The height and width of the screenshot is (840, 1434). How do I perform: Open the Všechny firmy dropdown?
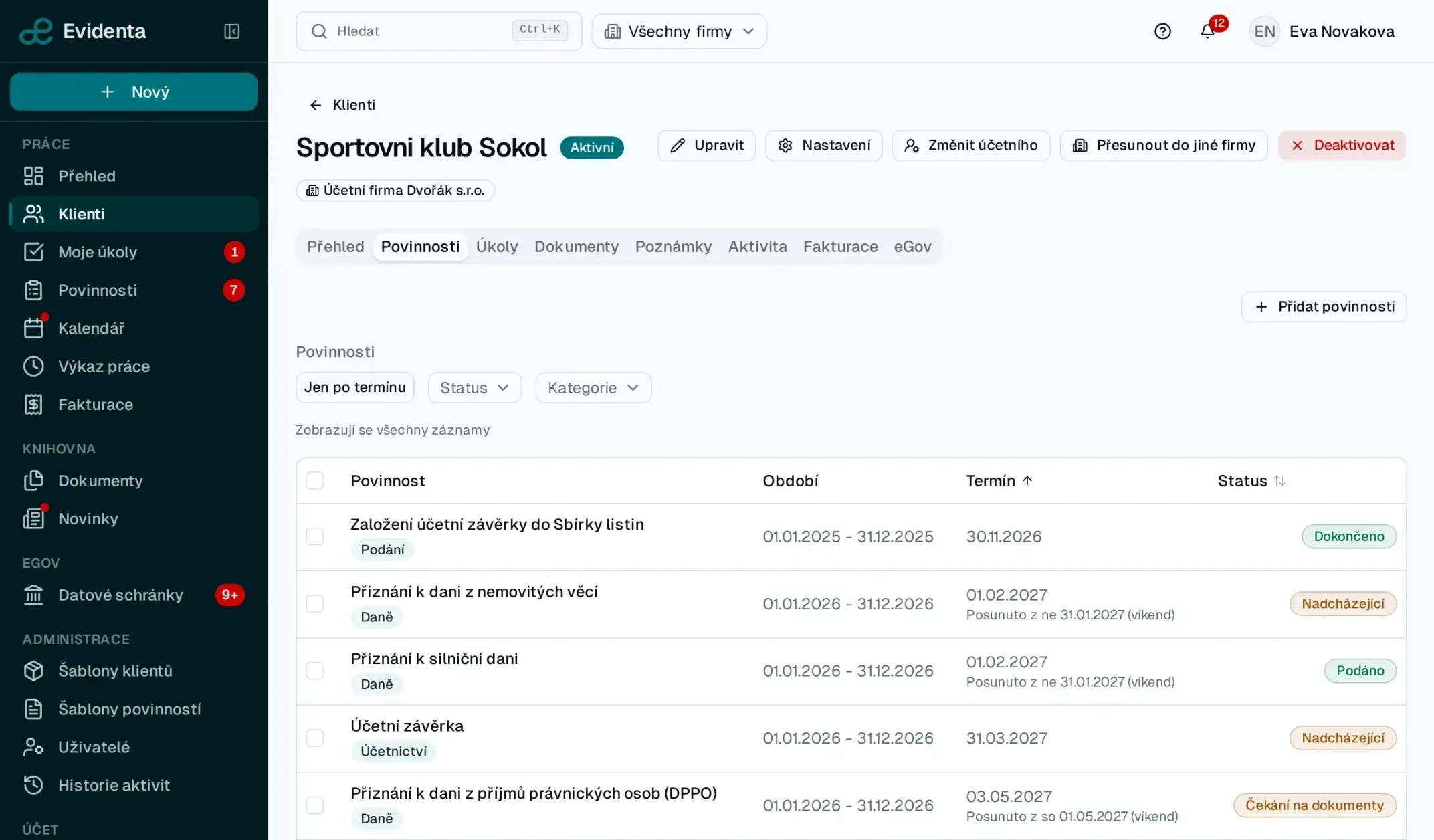click(x=680, y=31)
